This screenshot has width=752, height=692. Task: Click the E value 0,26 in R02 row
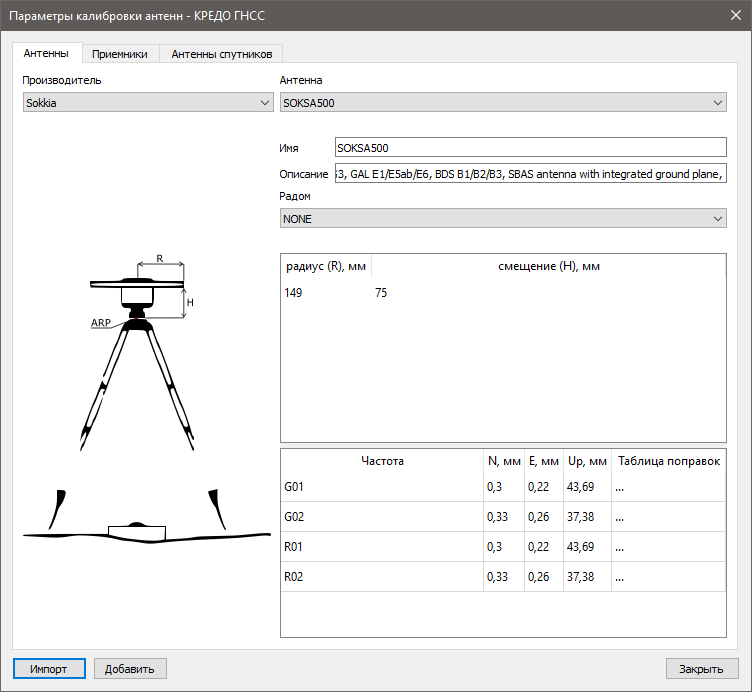pos(544,576)
